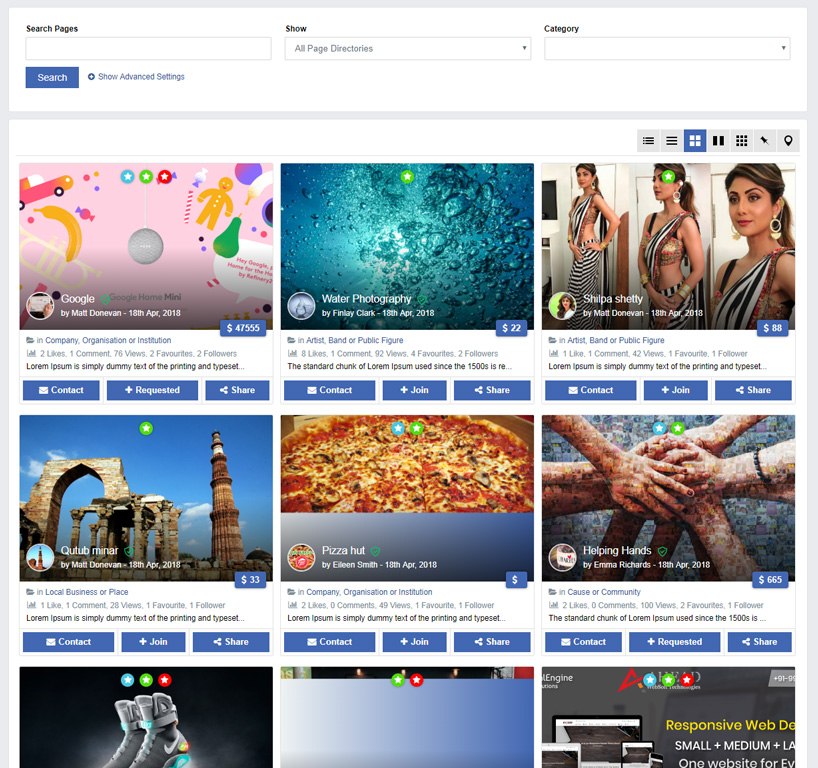Select the active four-square grid view
Screen dimensions: 818x768
pos(695,141)
